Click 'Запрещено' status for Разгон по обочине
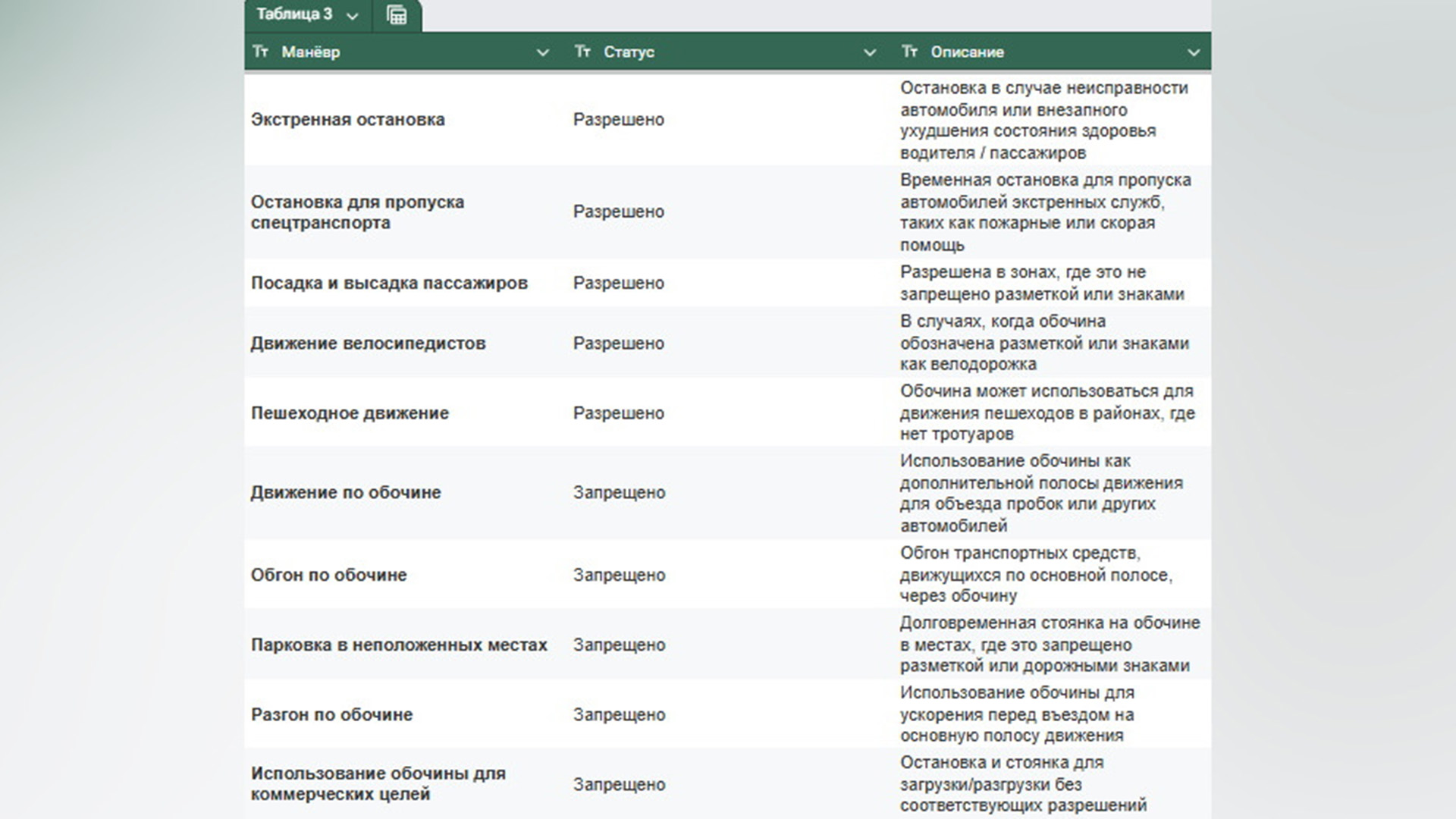The image size is (1456, 819). (x=620, y=714)
